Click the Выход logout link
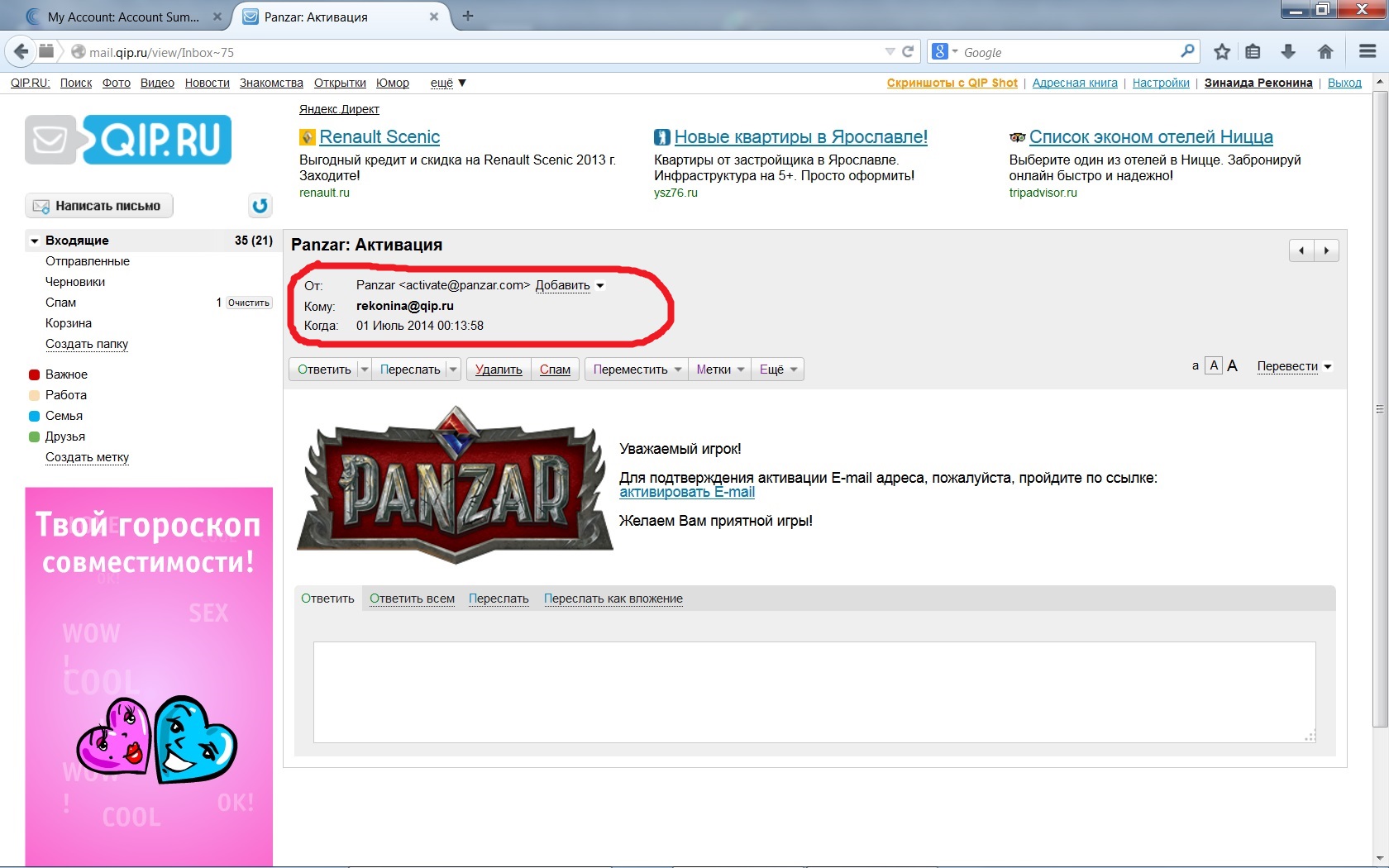Image resolution: width=1389 pixels, height=868 pixels. [x=1344, y=83]
